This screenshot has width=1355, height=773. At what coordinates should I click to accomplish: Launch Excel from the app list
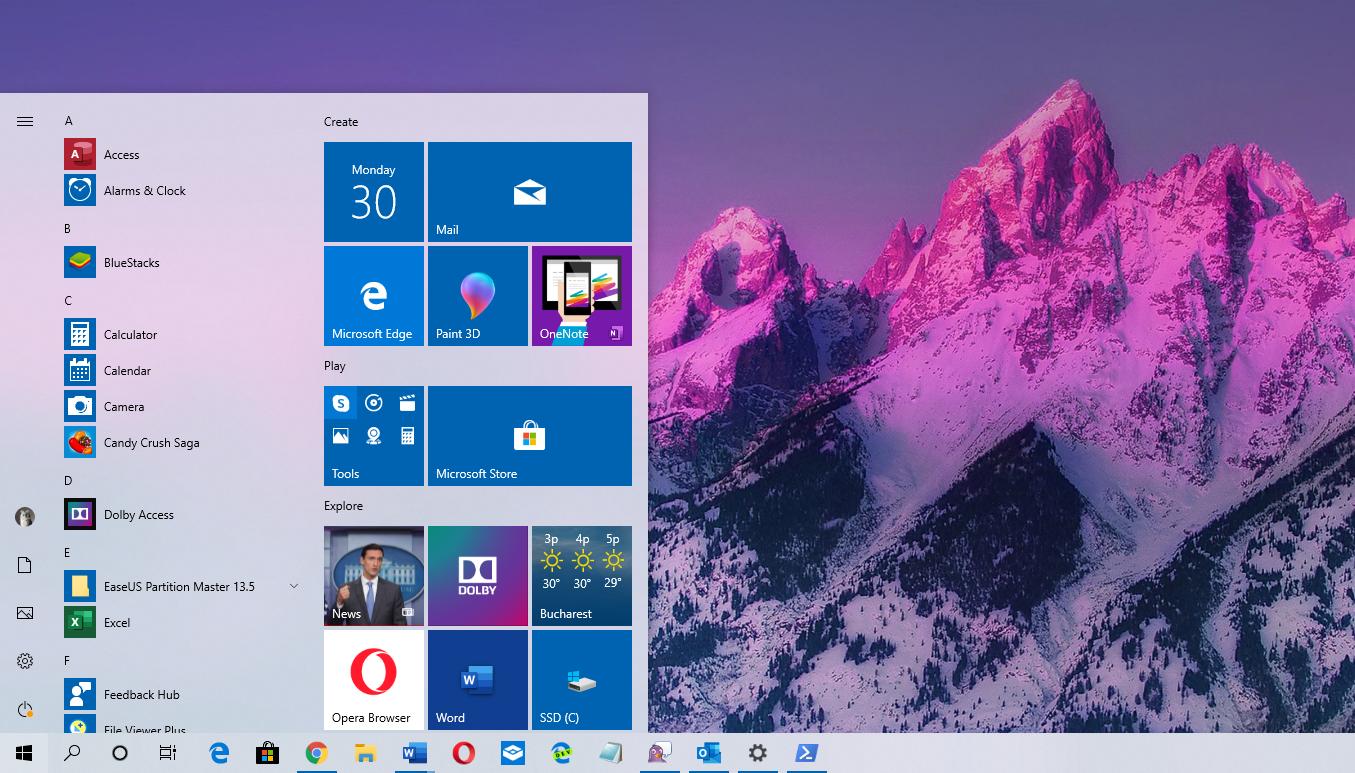click(180, 622)
